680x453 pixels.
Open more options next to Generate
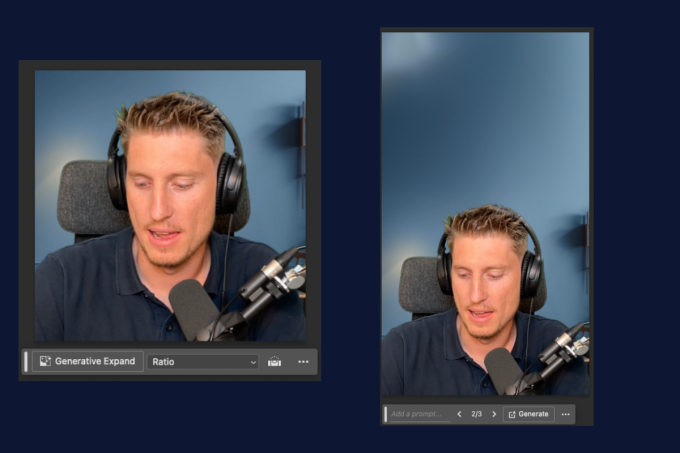pyautogui.click(x=566, y=414)
